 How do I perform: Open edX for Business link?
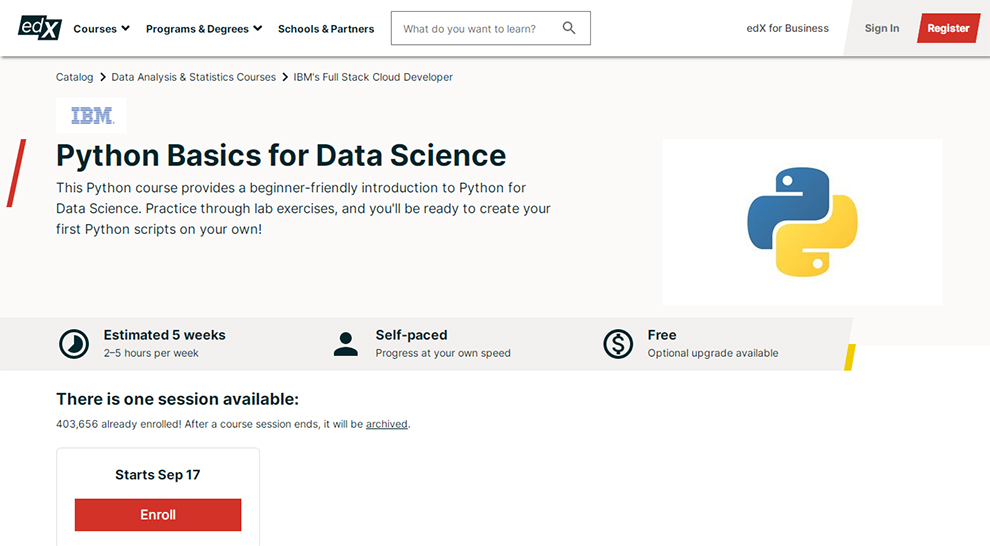point(787,28)
